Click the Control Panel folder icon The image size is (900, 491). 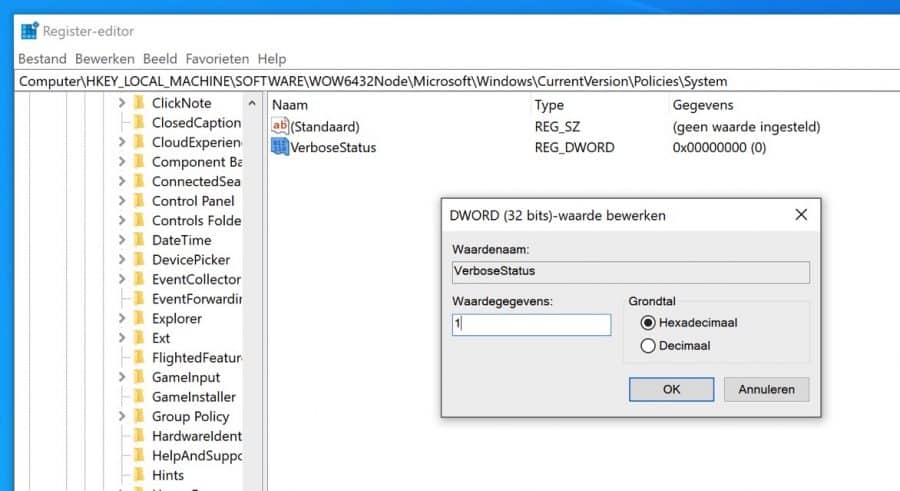click(139, 200)
